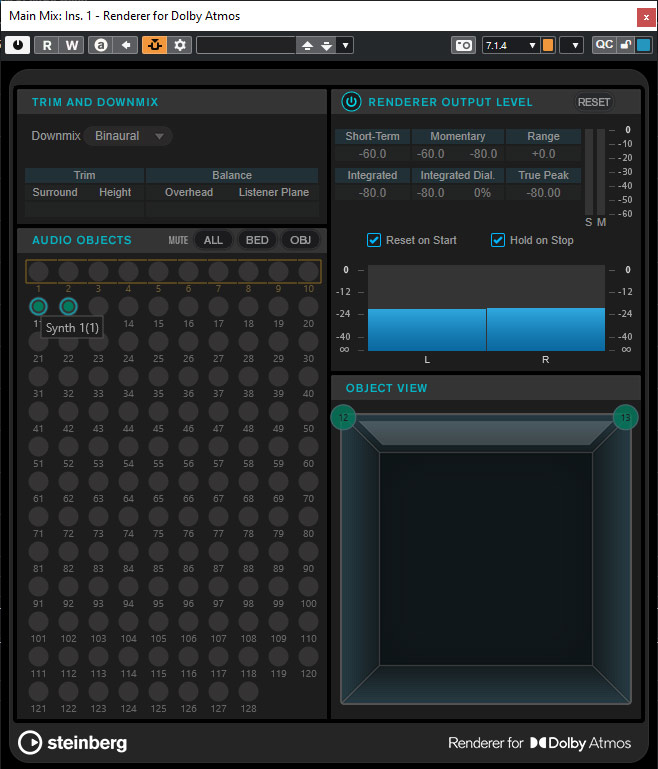This screenshot has height=769, width=658.
Task: Open the Downmix Binaural dropdown
Action: click(128, 136)
